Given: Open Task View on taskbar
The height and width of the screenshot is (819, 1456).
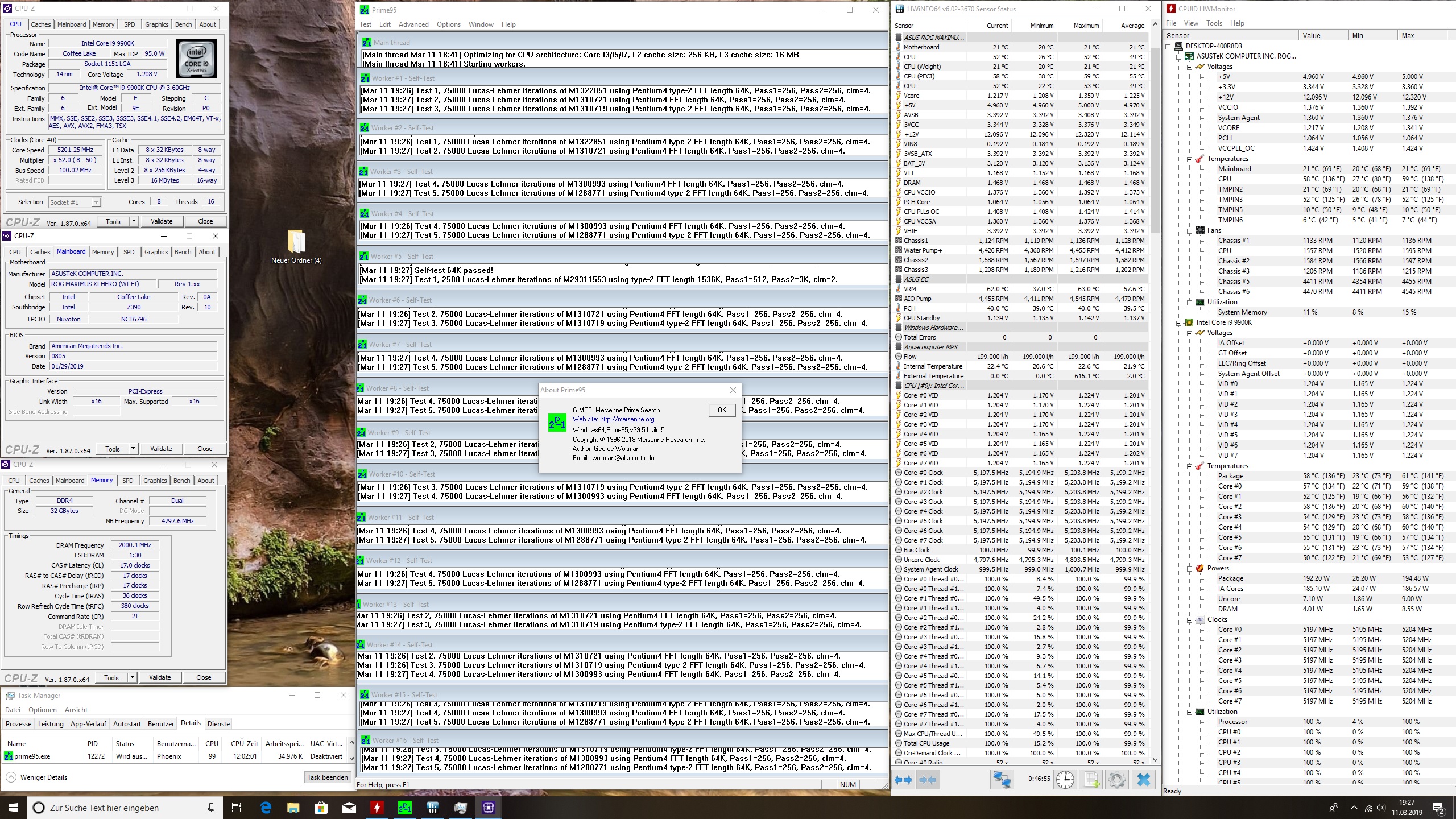Looking at the screenshot, I should 237,808.
